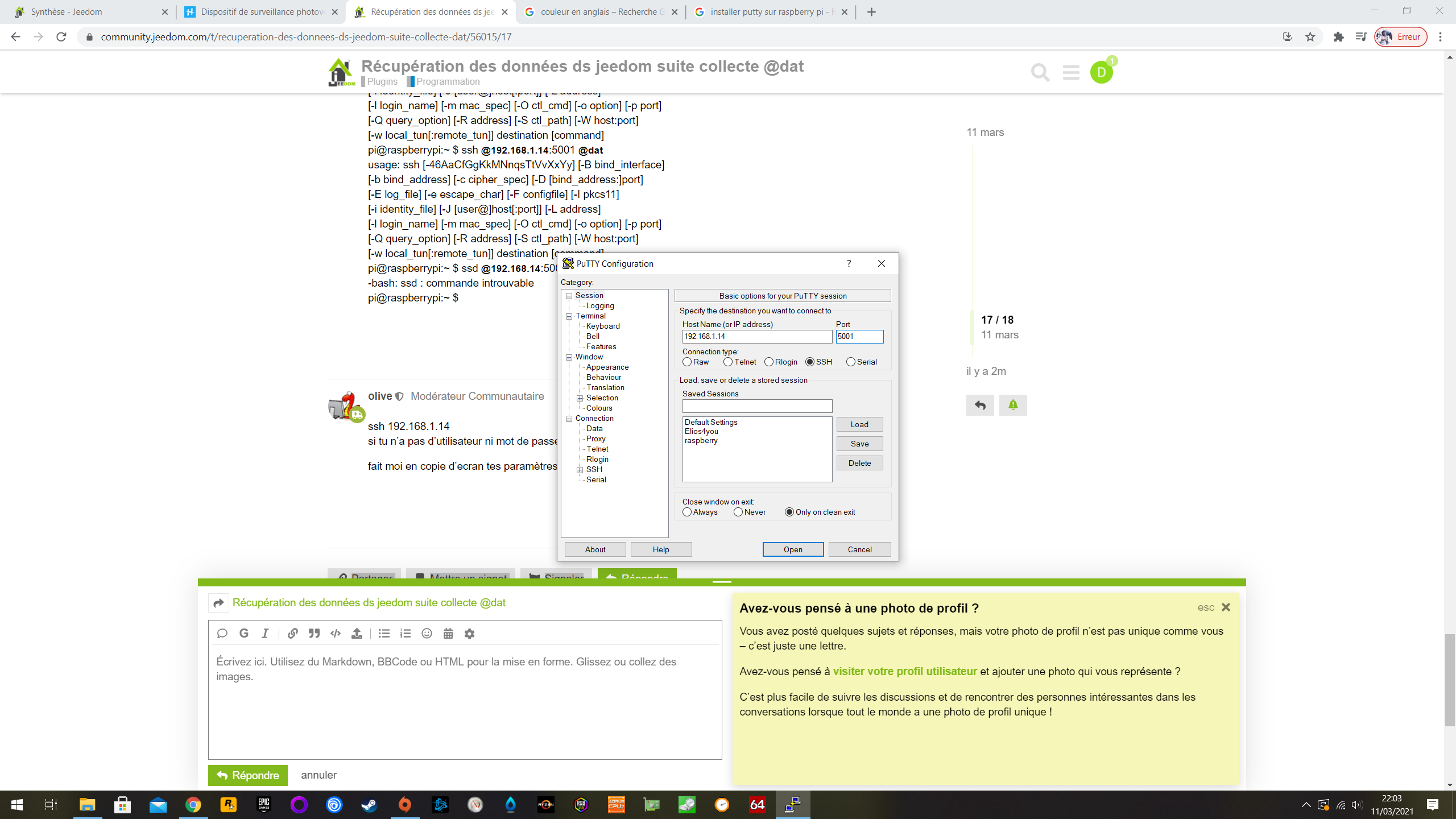
Task: Choose Never for close window on exit
Action: point(738,512)
